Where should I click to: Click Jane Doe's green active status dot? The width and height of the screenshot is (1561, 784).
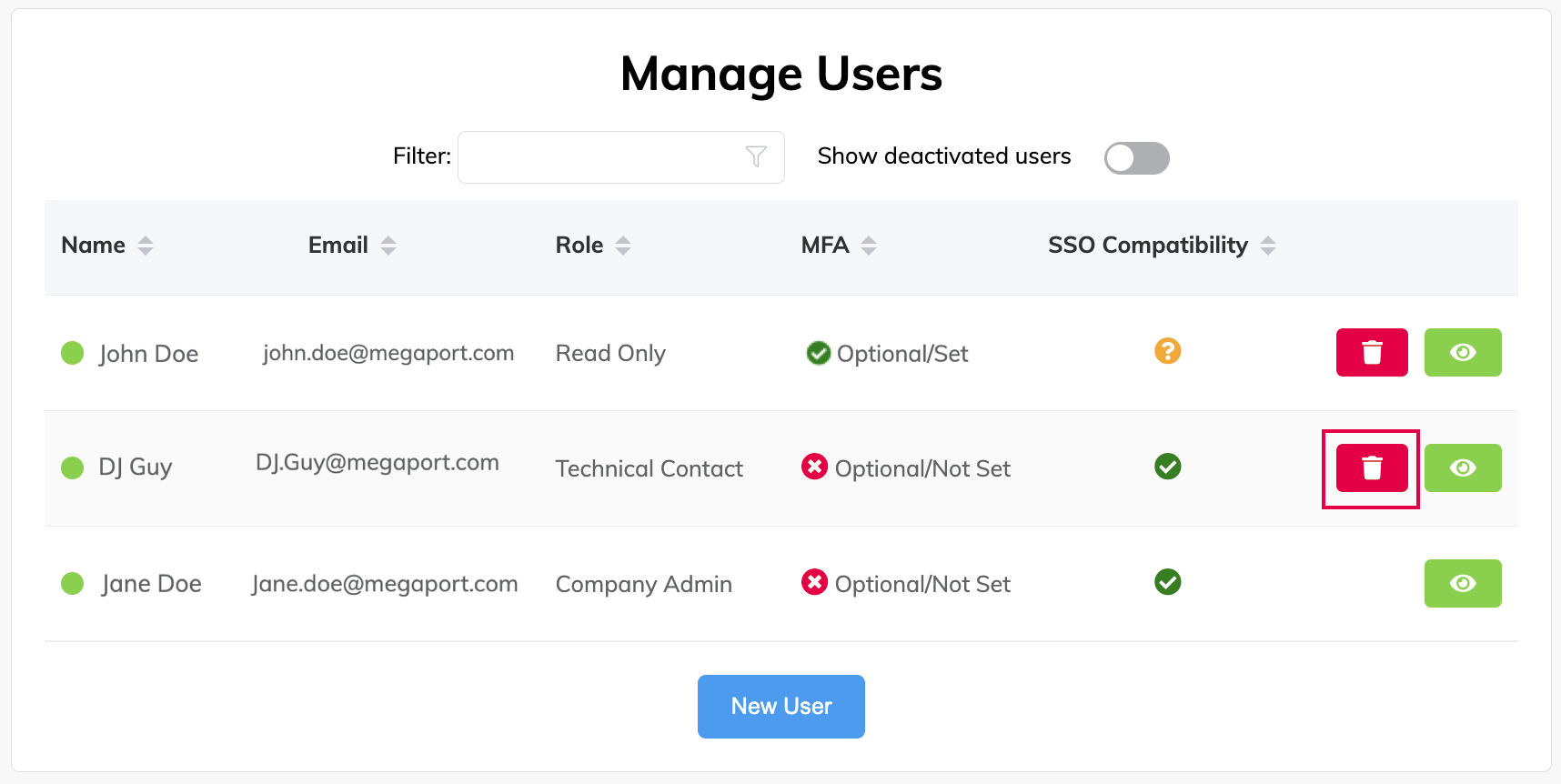tap(73, 583)
